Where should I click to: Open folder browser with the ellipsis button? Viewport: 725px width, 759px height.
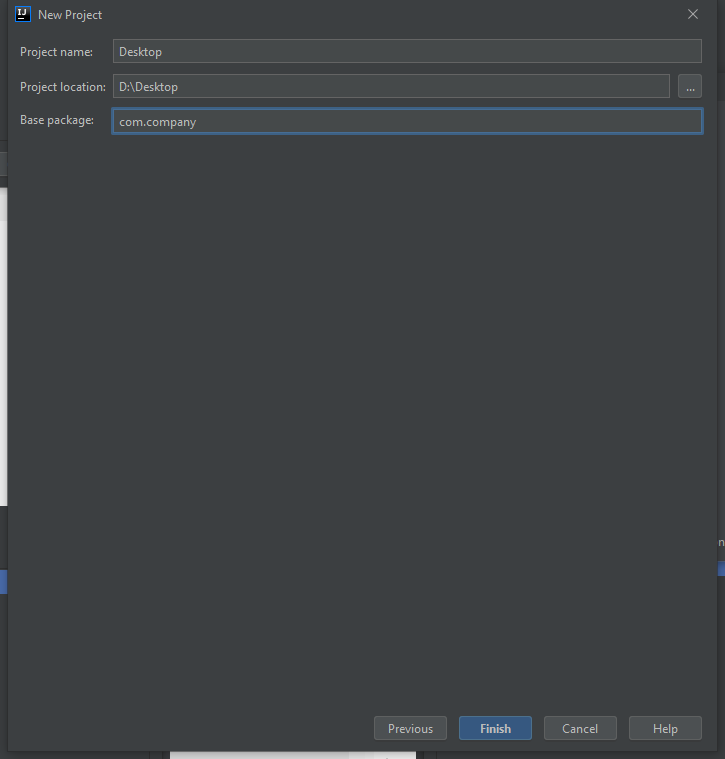click(x=689, y=87)
